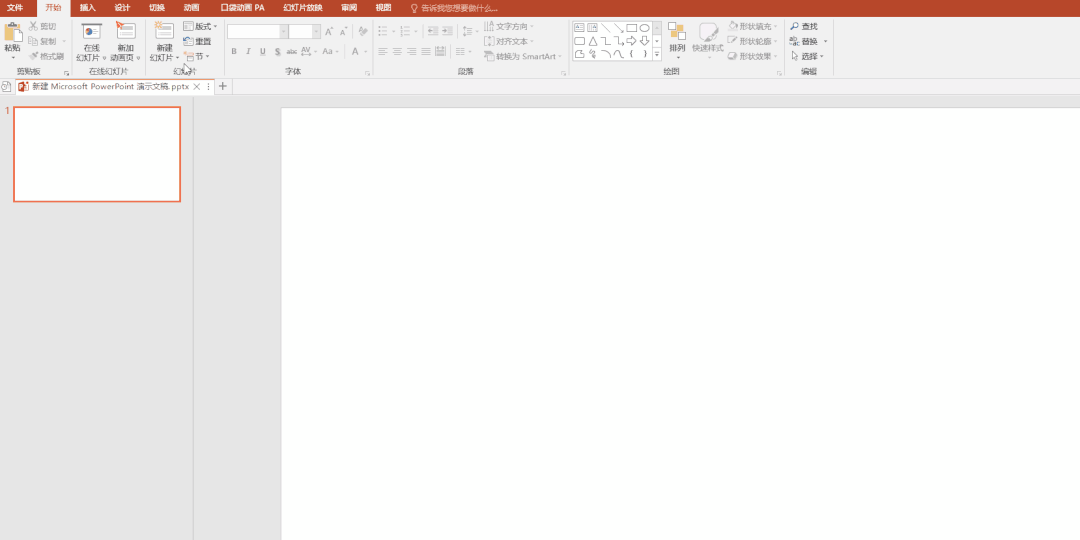The width and height of the screenshot is (1080, 540).
Task: Open the Review (审阅) tab
Action: pos(349,8)
